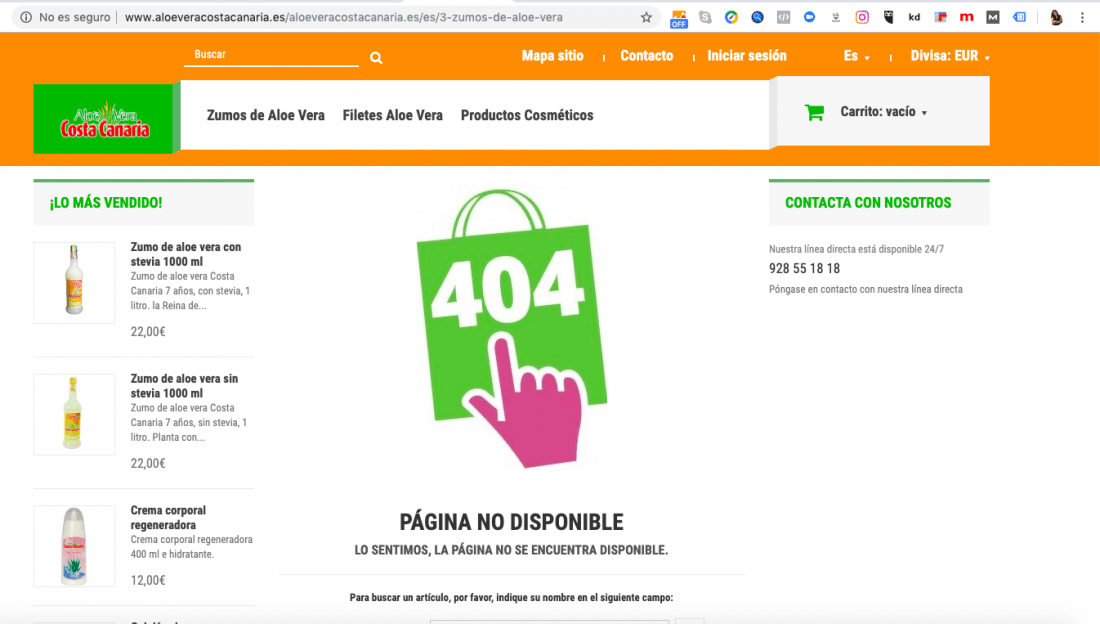
Task: Open the Chrome profile avatar
Action: click(1056, 18)
